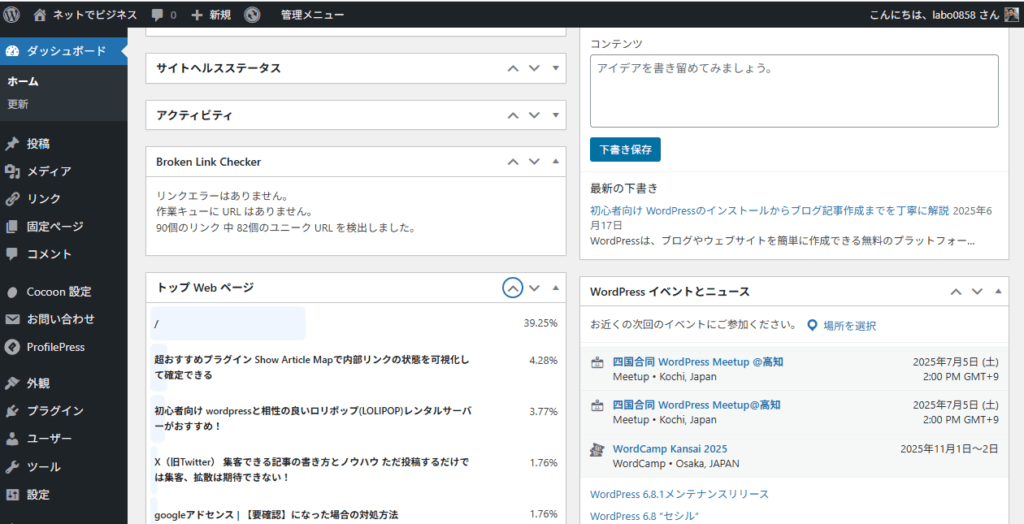Click the WordCamp icon beside Kansai 2025
This screenshot has width=1024, height=524.
(597, 450)
